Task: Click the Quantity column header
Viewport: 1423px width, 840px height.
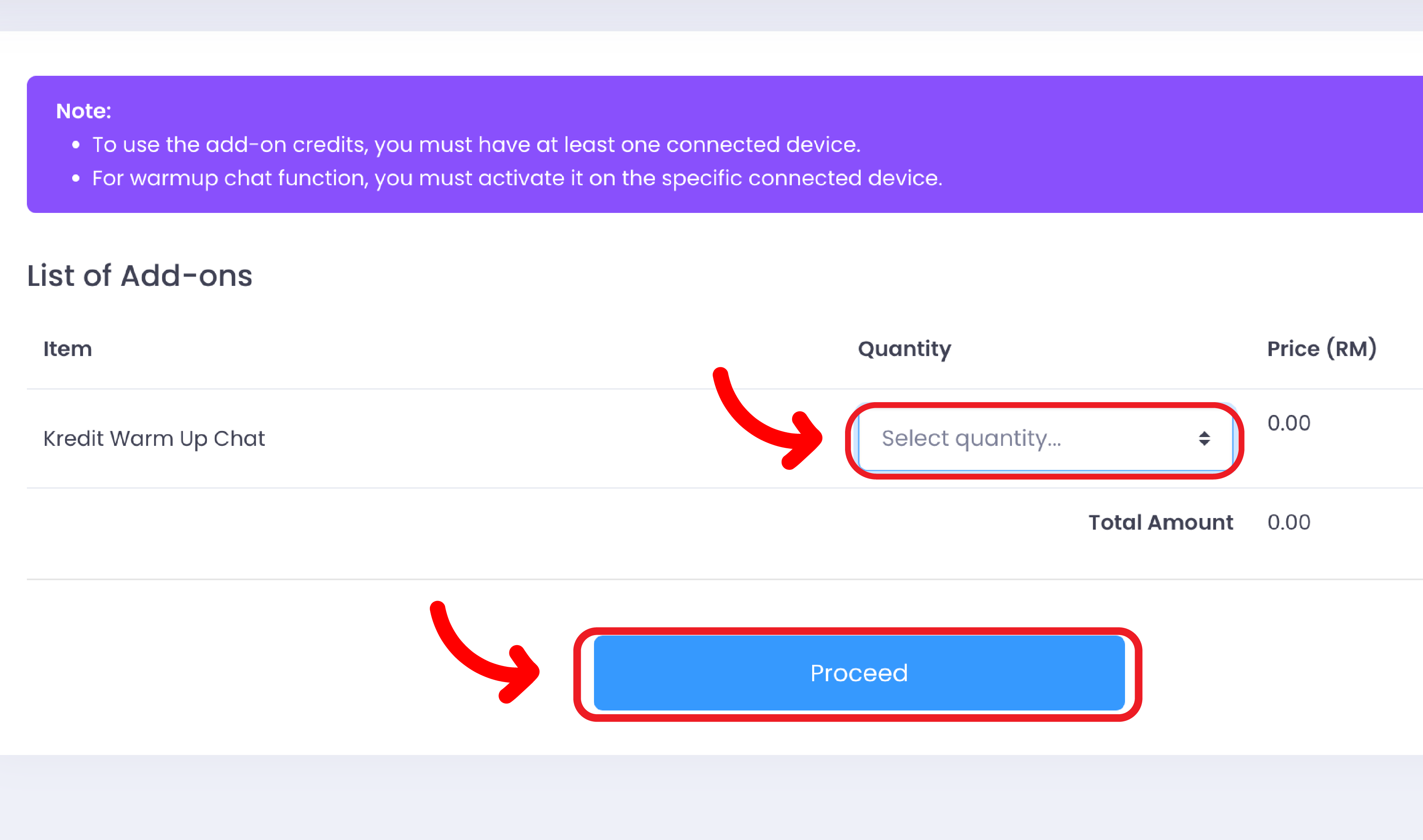Action: click(904, 349)
